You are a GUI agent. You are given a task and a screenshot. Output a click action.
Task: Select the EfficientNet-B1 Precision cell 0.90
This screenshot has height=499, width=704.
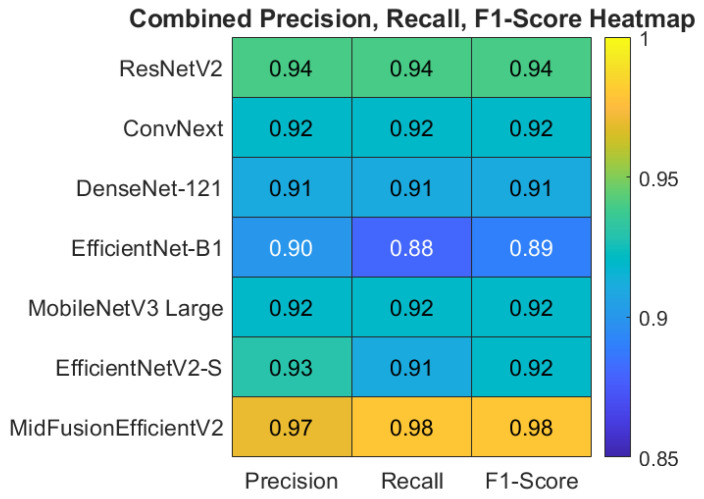coord(292,247)
